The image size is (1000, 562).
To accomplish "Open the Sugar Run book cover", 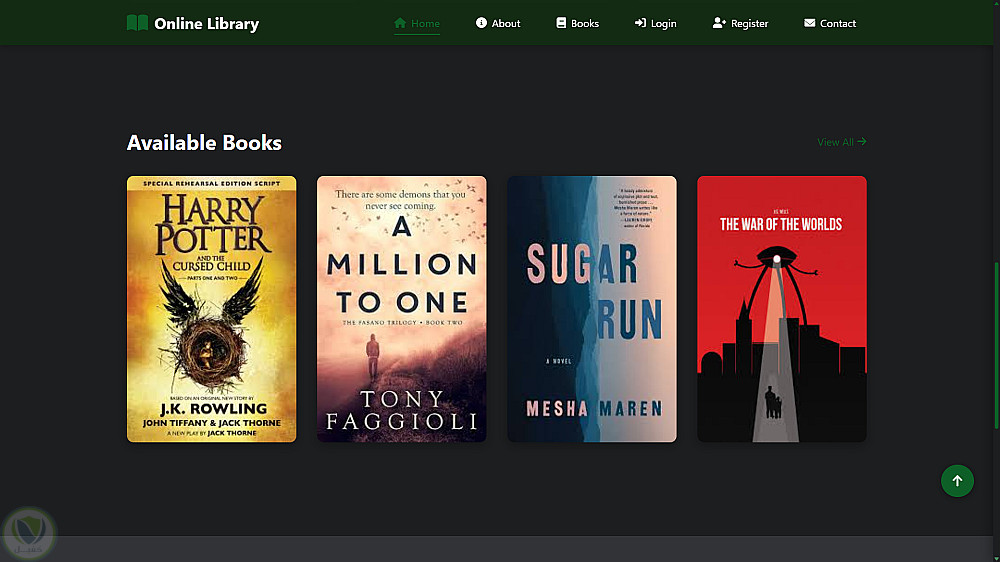I will coord(592,309).
